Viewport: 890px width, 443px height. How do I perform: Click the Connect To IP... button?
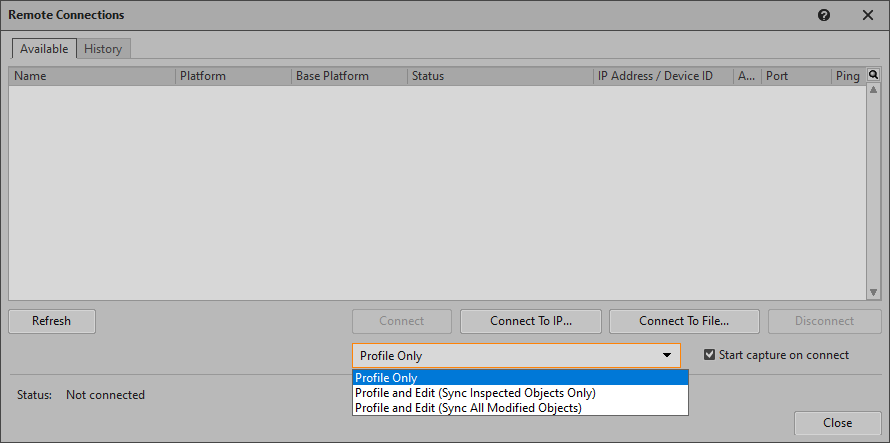530,321
